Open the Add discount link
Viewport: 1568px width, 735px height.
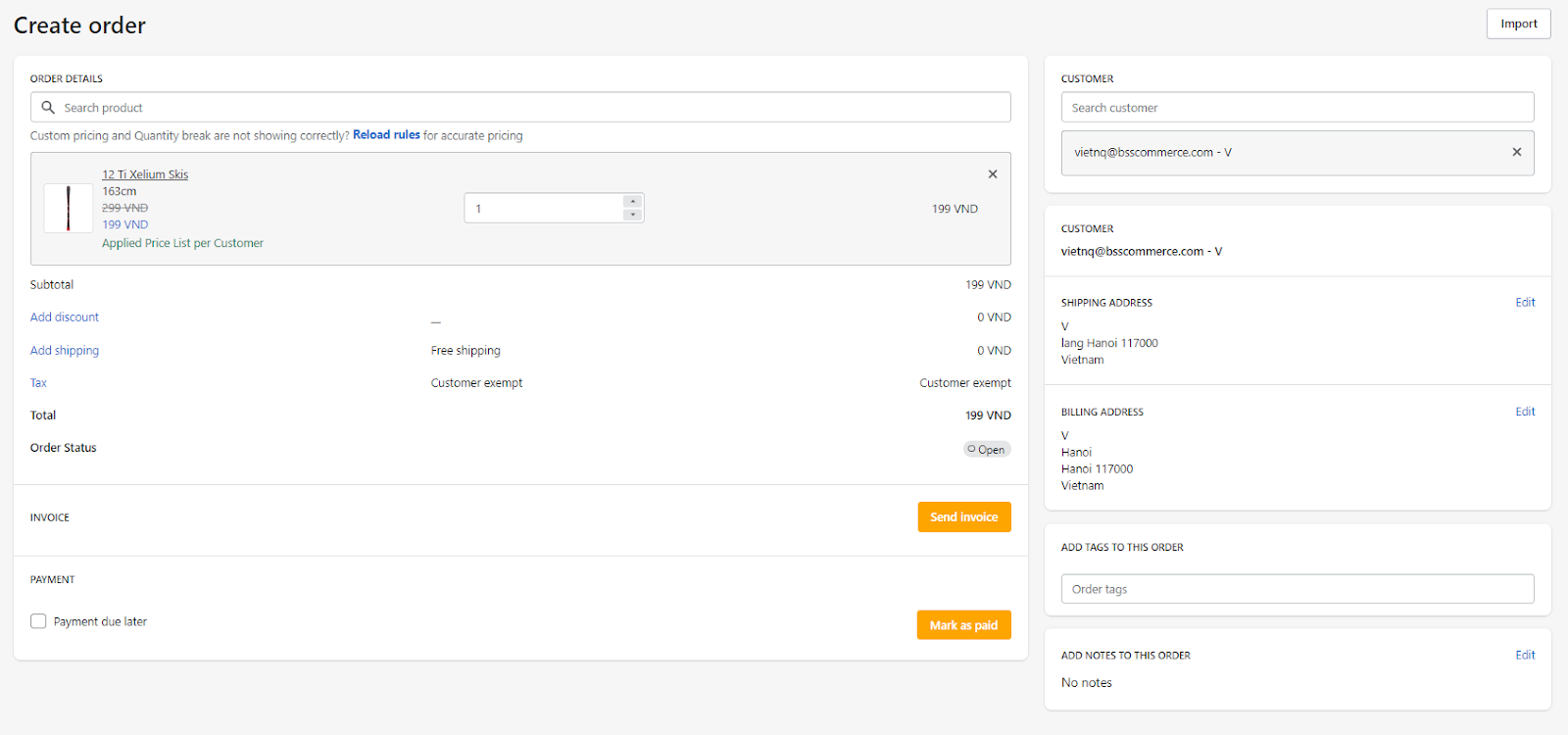[65, 318]
